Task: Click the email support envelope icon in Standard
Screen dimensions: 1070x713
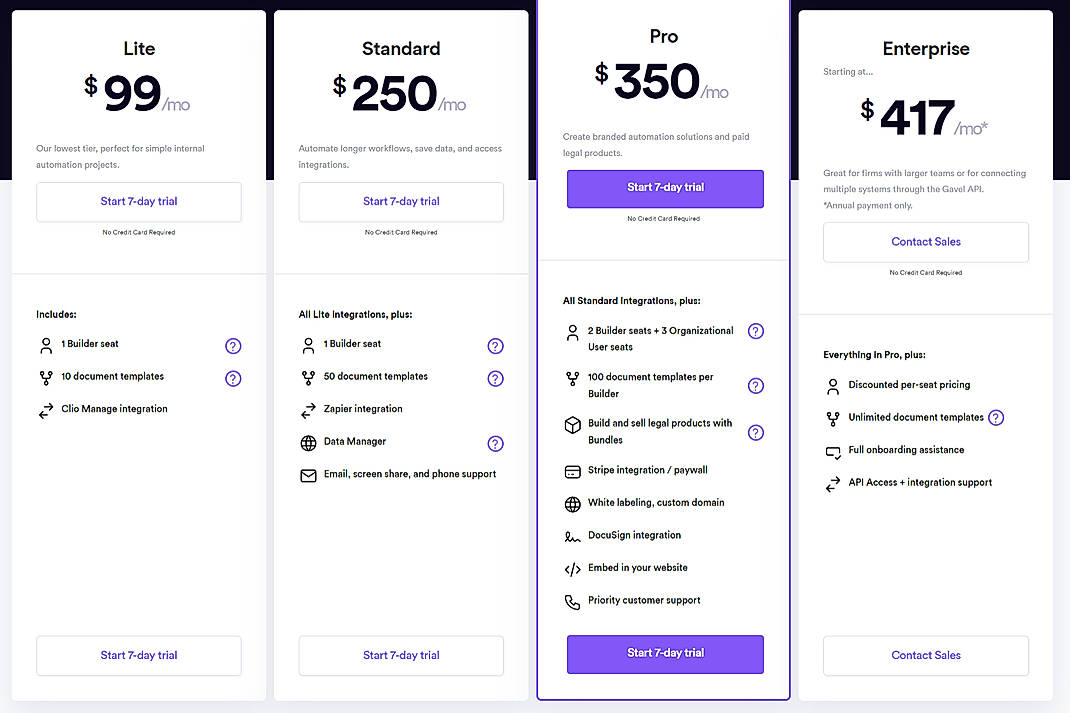Action: tap(308, 475)
